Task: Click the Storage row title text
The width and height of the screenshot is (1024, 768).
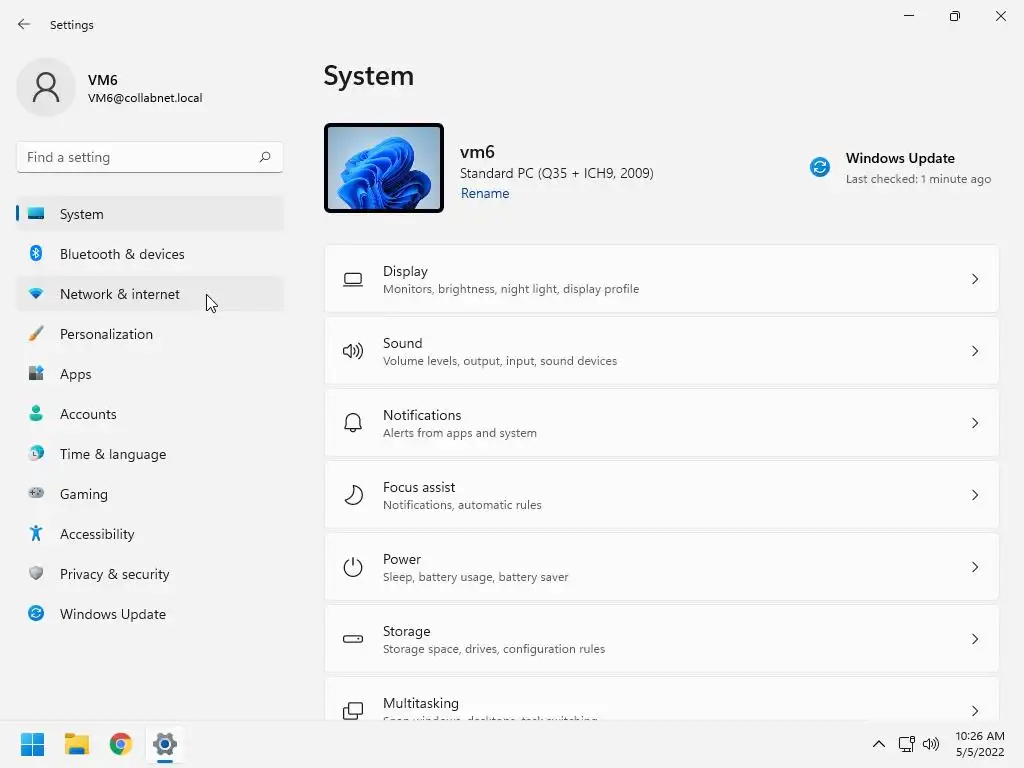Action: click(406, 632)
